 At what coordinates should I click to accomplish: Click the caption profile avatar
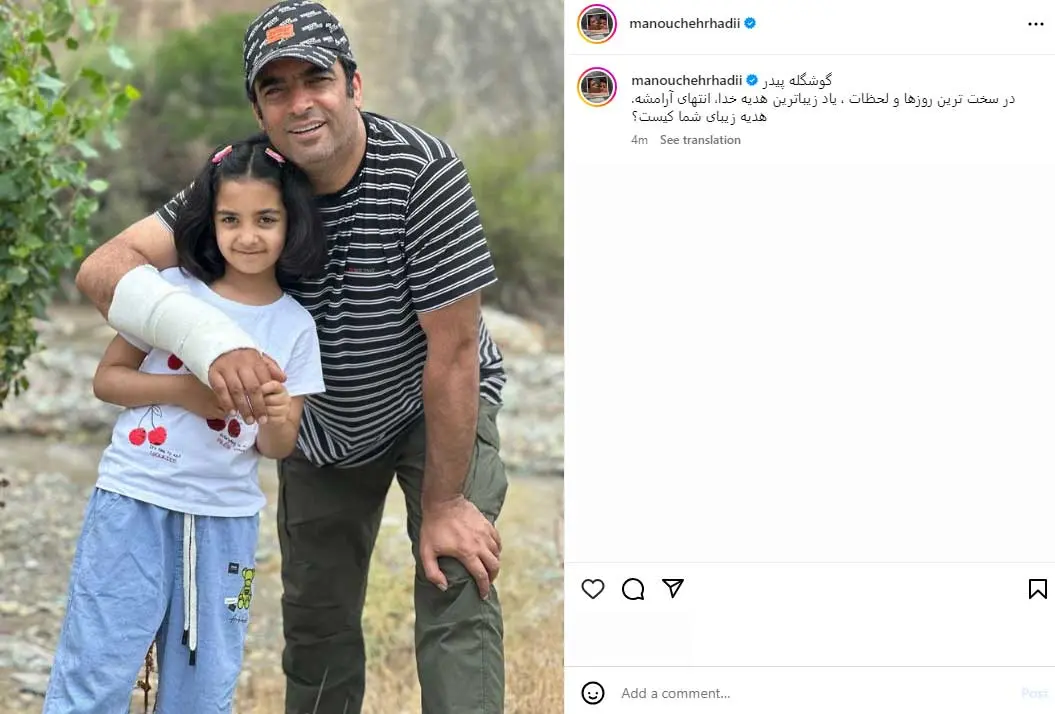click(597, 87)
